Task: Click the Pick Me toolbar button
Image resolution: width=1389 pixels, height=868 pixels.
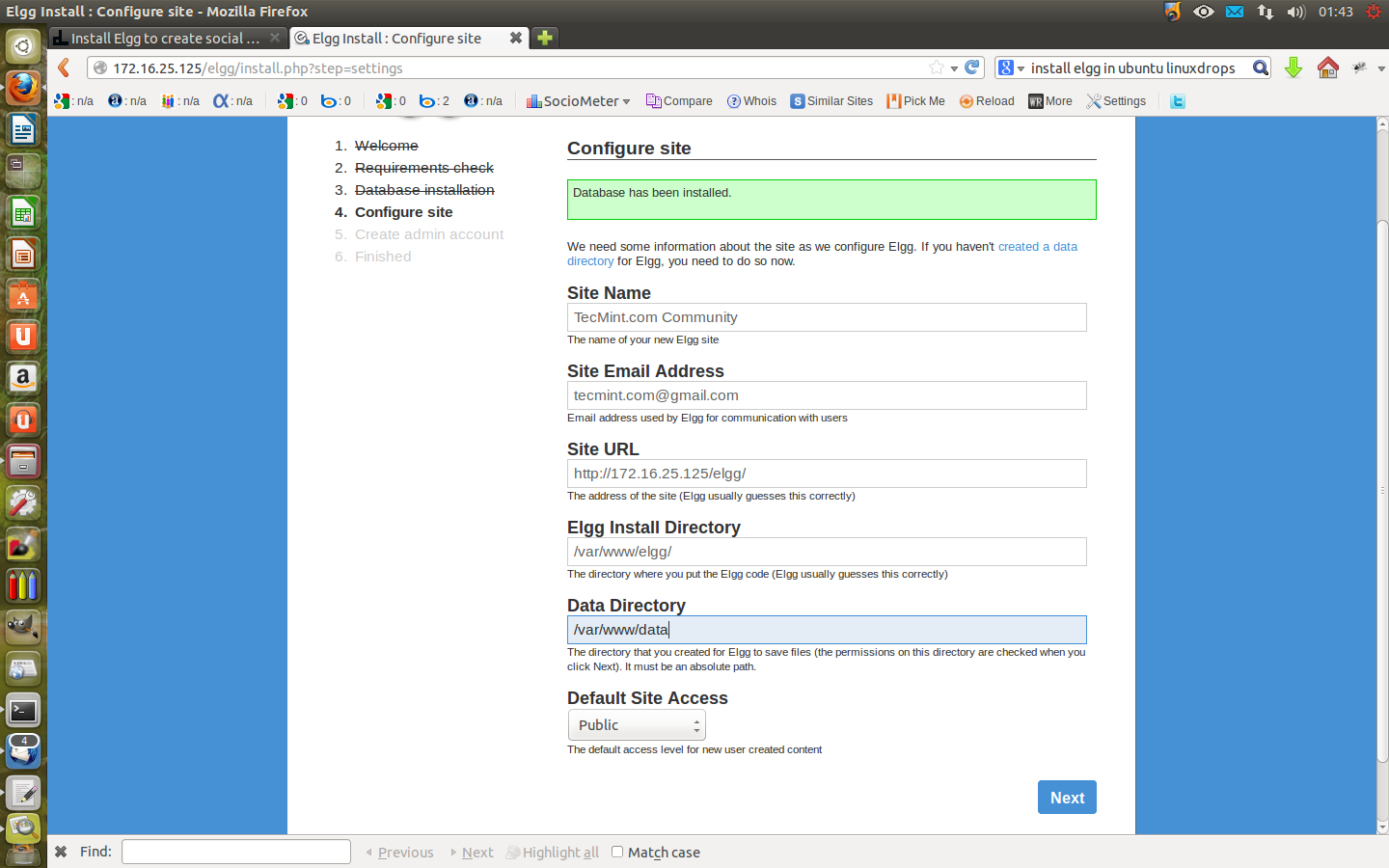Action: [915, 101]
